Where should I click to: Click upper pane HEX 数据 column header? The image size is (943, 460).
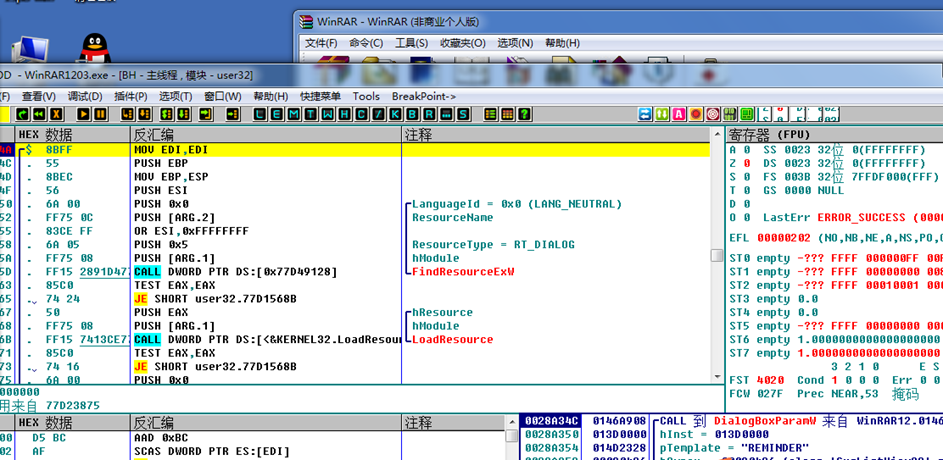point(72,134)
